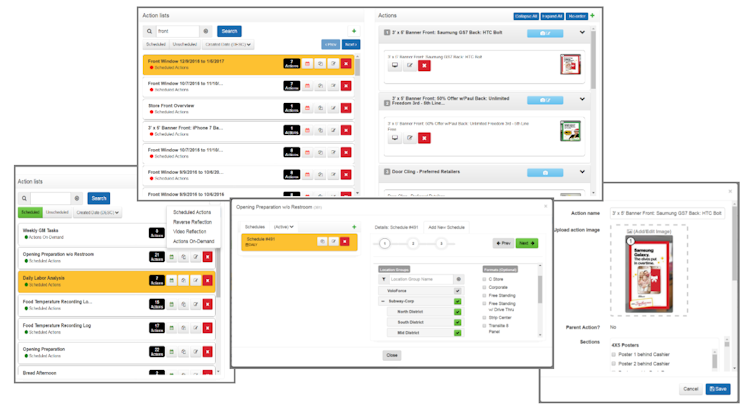Clear the 'front' search field
The image size is (750, 410).
pyautogui.click(x=206, y=31)
